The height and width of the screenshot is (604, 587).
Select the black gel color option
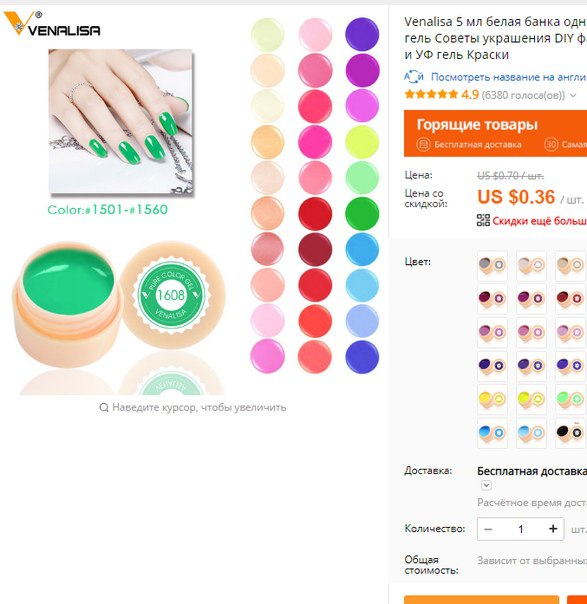pos(570,433)
